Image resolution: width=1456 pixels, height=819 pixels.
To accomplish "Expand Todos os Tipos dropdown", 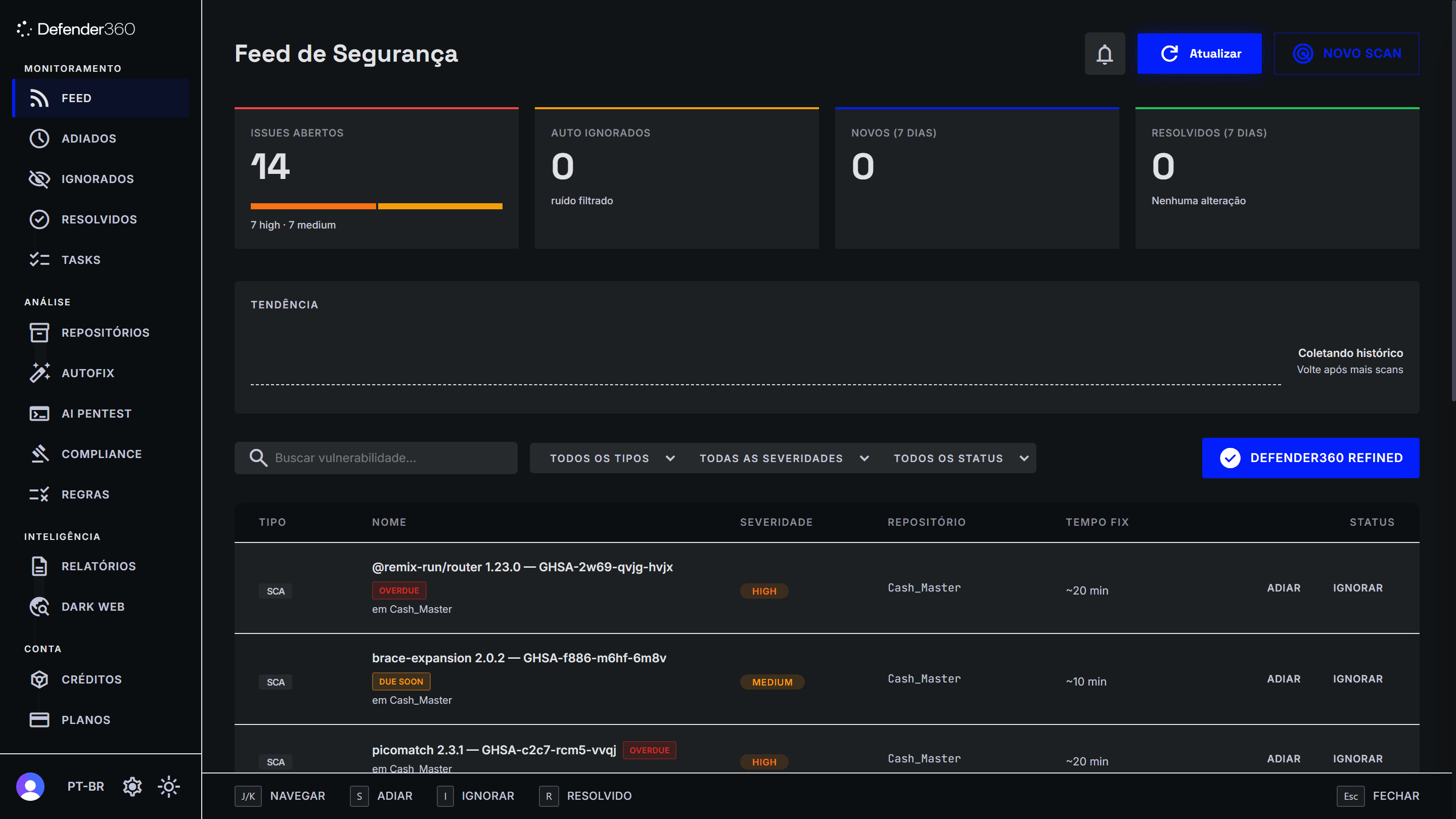I will click(x=613, y=459).
